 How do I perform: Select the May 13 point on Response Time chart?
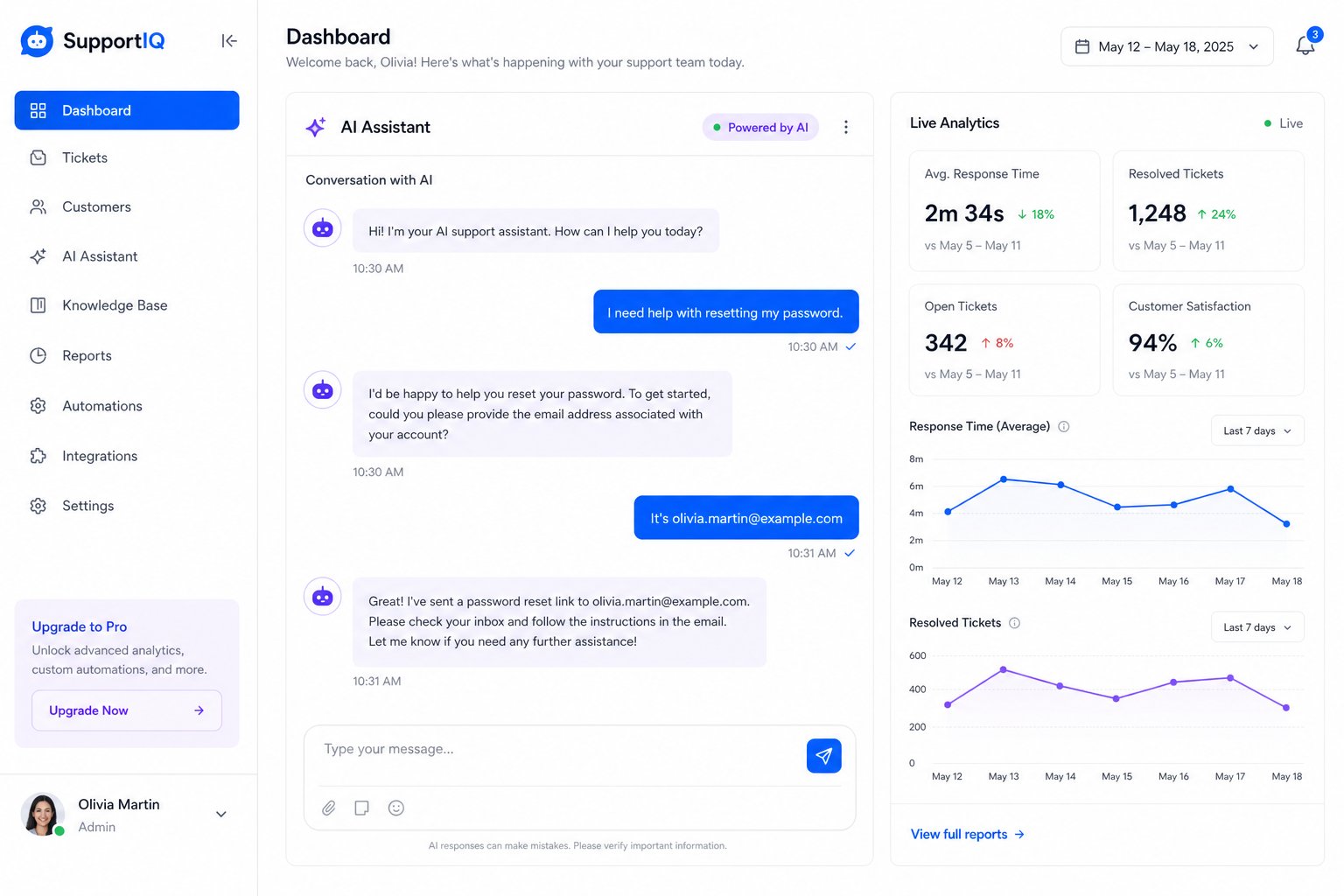pos(1004,479)
